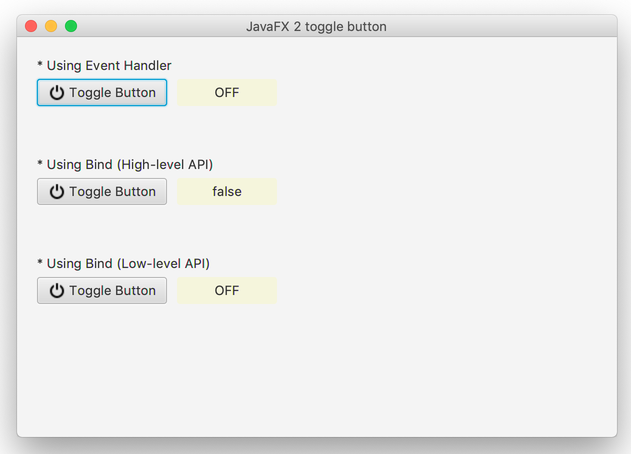
Task: Close the JavaFX 2 toggle button window
Action: (x=31, y=26)
